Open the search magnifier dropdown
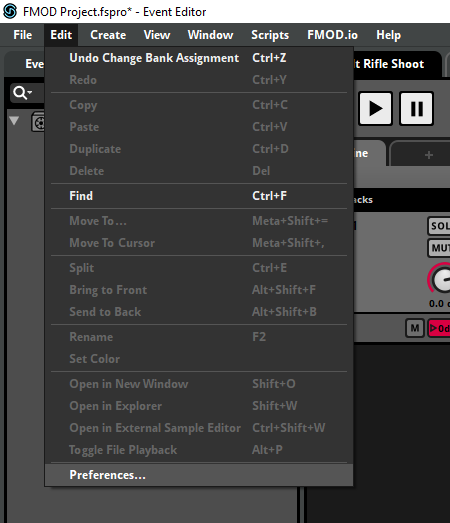This screenshot has height=523, width=450. (x=23, y=93)
